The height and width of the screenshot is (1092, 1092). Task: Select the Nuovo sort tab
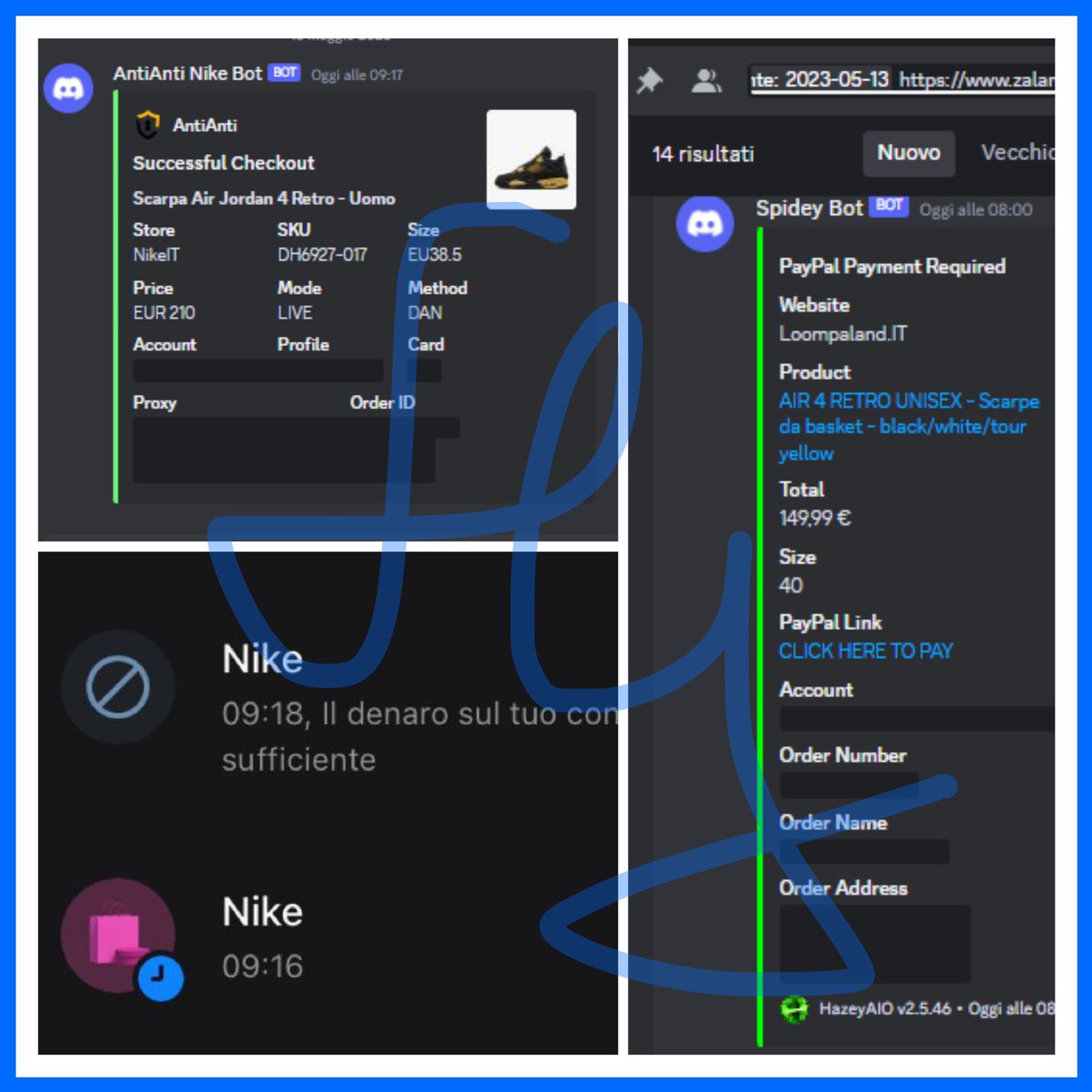(908, 153)
